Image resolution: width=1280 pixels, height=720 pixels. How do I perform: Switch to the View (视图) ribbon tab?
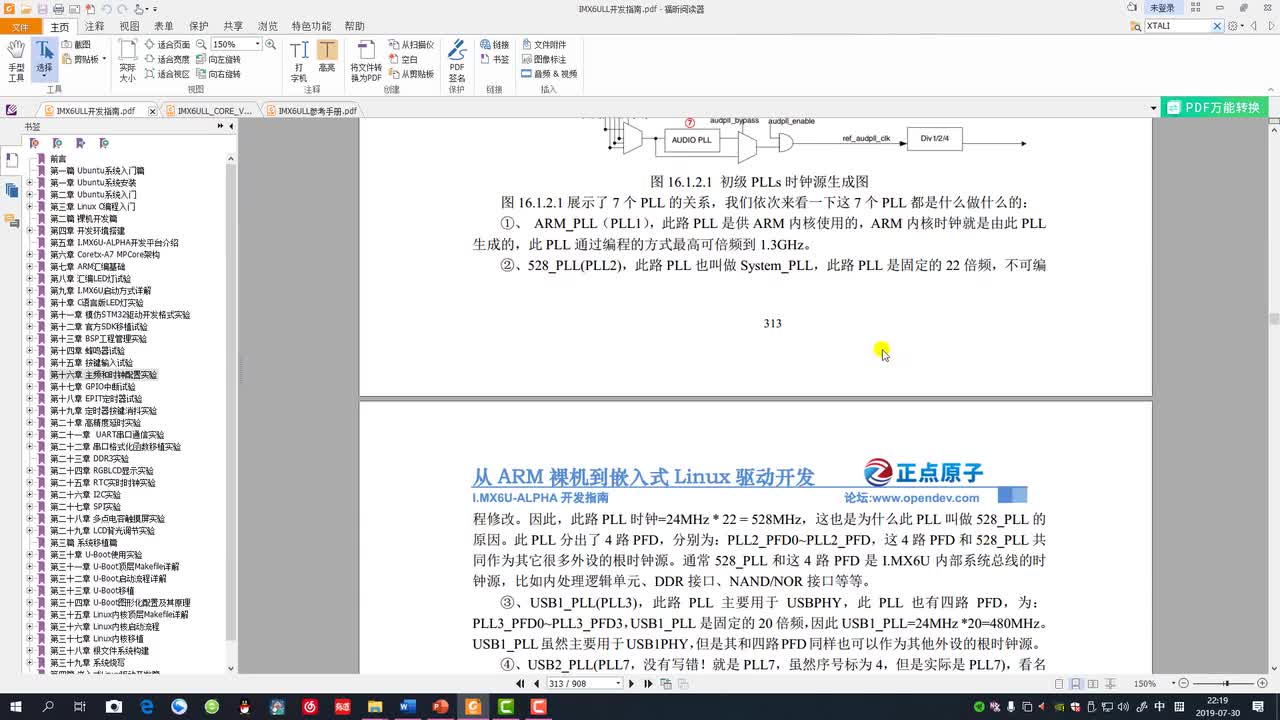point(129,26)
